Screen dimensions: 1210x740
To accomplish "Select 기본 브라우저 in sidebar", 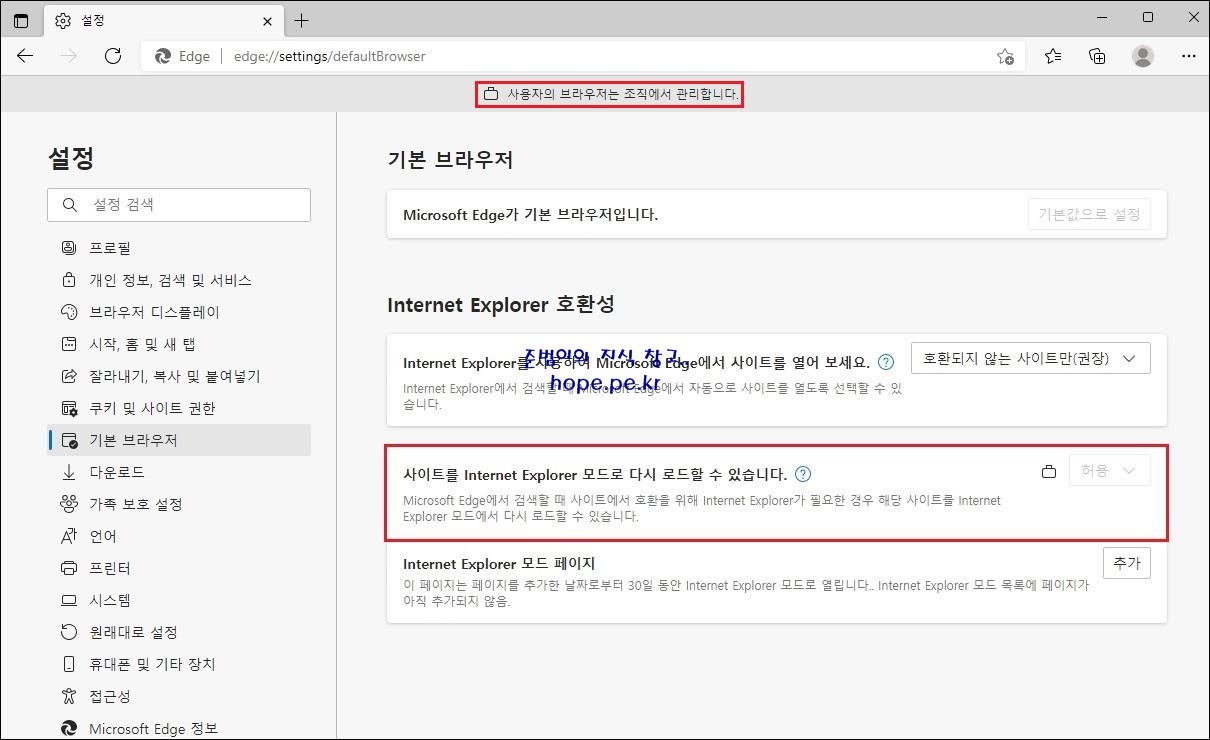I will pos(179,440).
